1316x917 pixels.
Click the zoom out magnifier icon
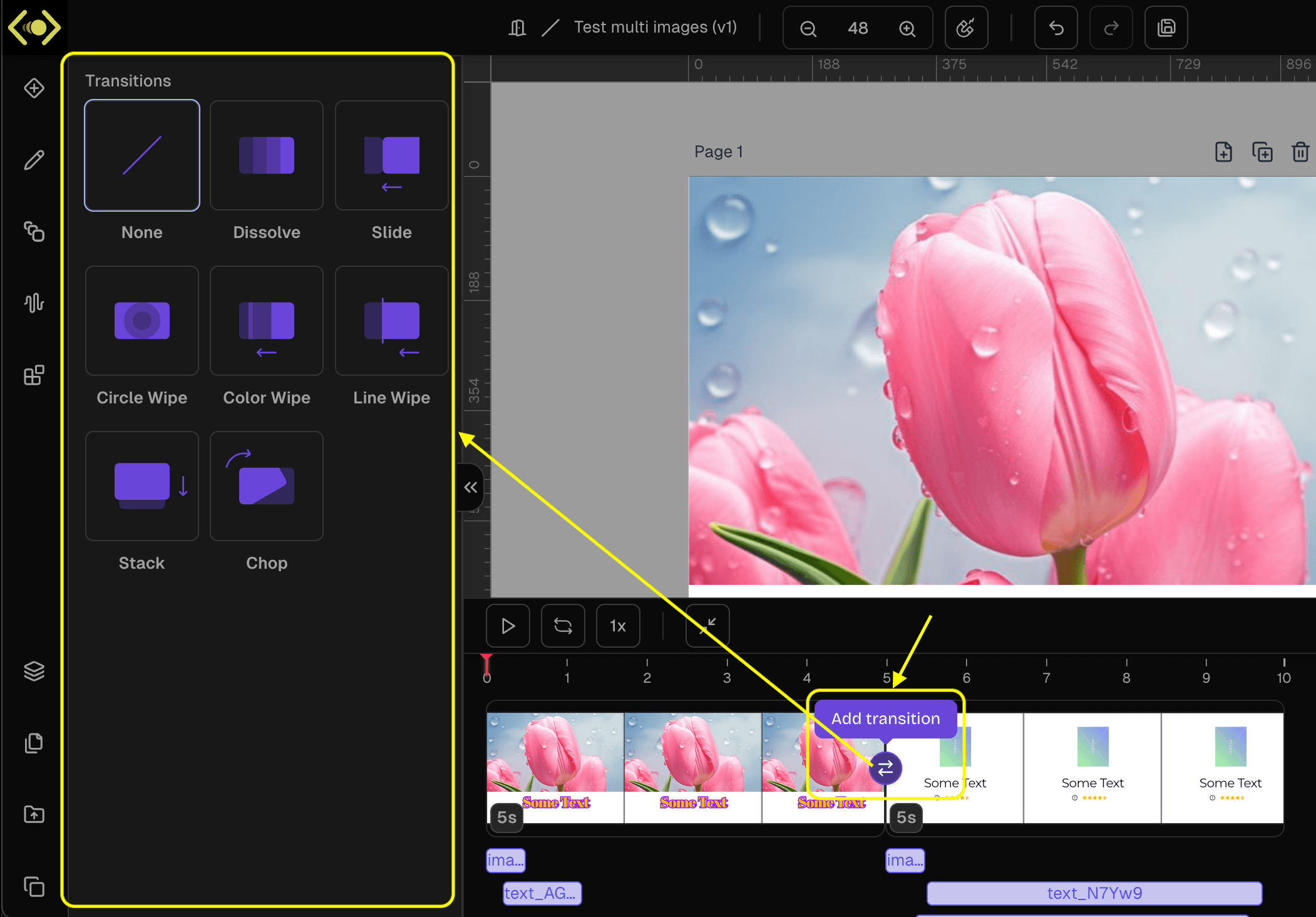(x=808, y=28)
